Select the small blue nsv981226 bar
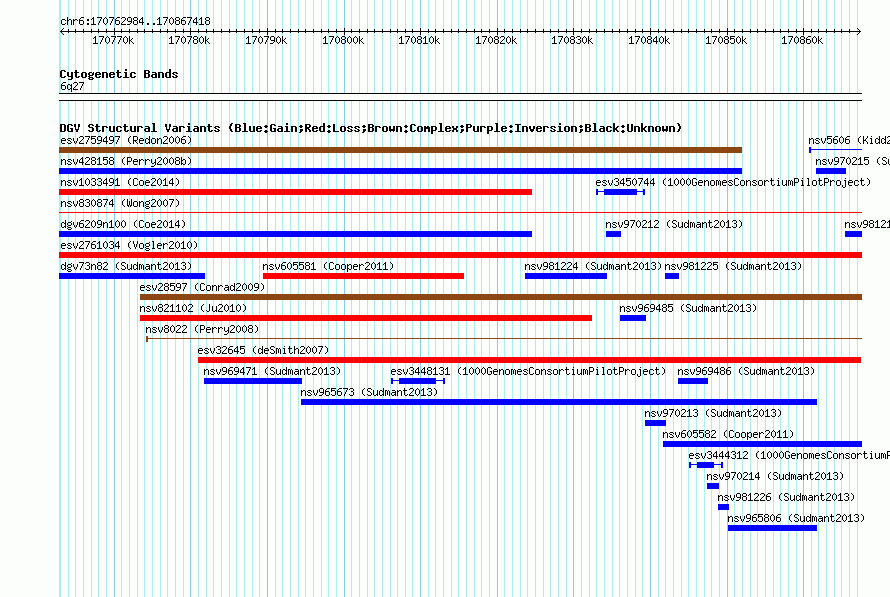The height and width of the screenshot is (597, 890). (723, 507)
